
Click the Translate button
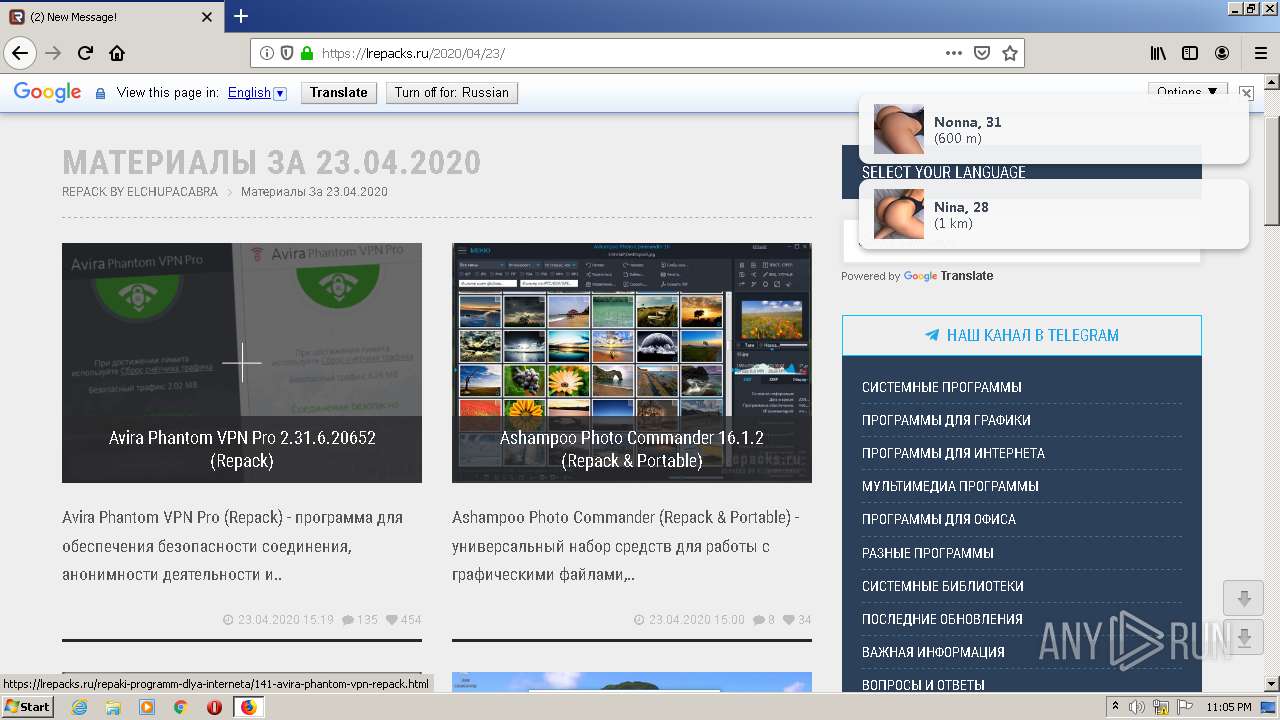pos(339,92)
